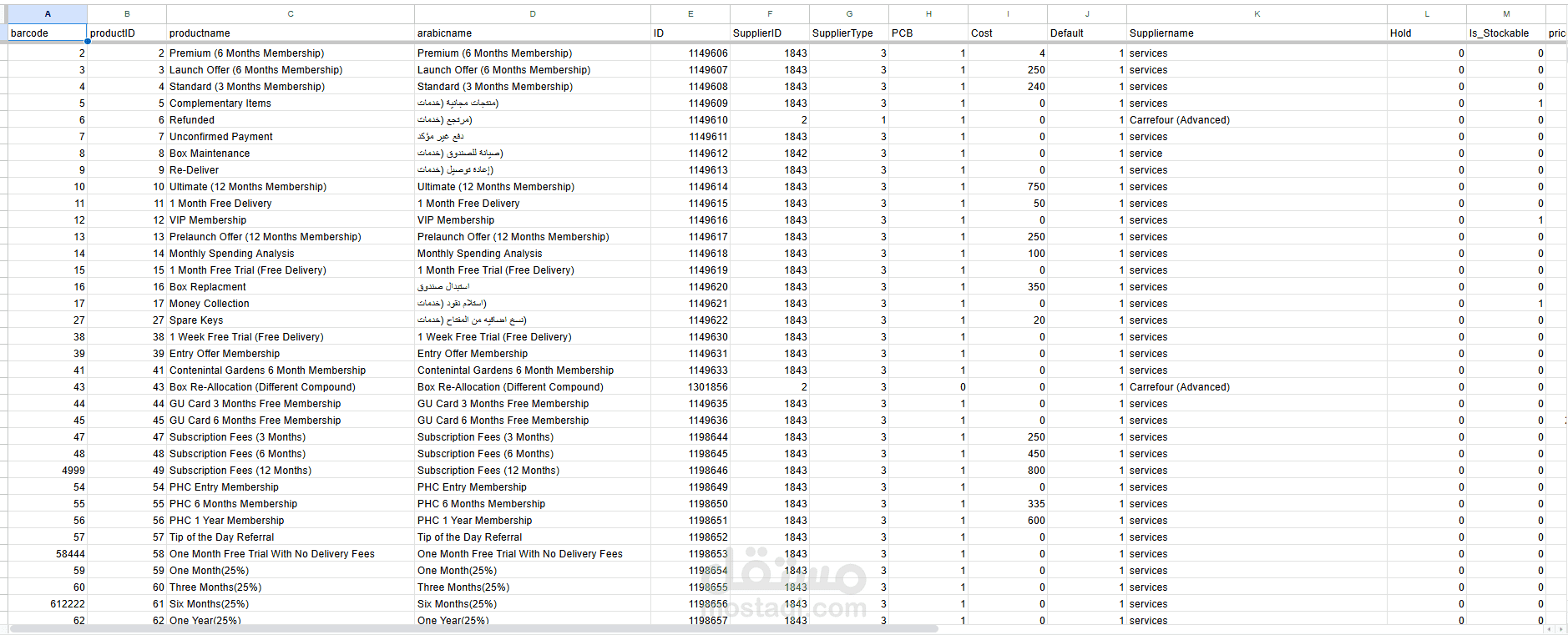1568x635 pixels.
Task: Click arabicname cell 'Box Re-Allocation (Different Compound)'
Action: coord(533,387)
